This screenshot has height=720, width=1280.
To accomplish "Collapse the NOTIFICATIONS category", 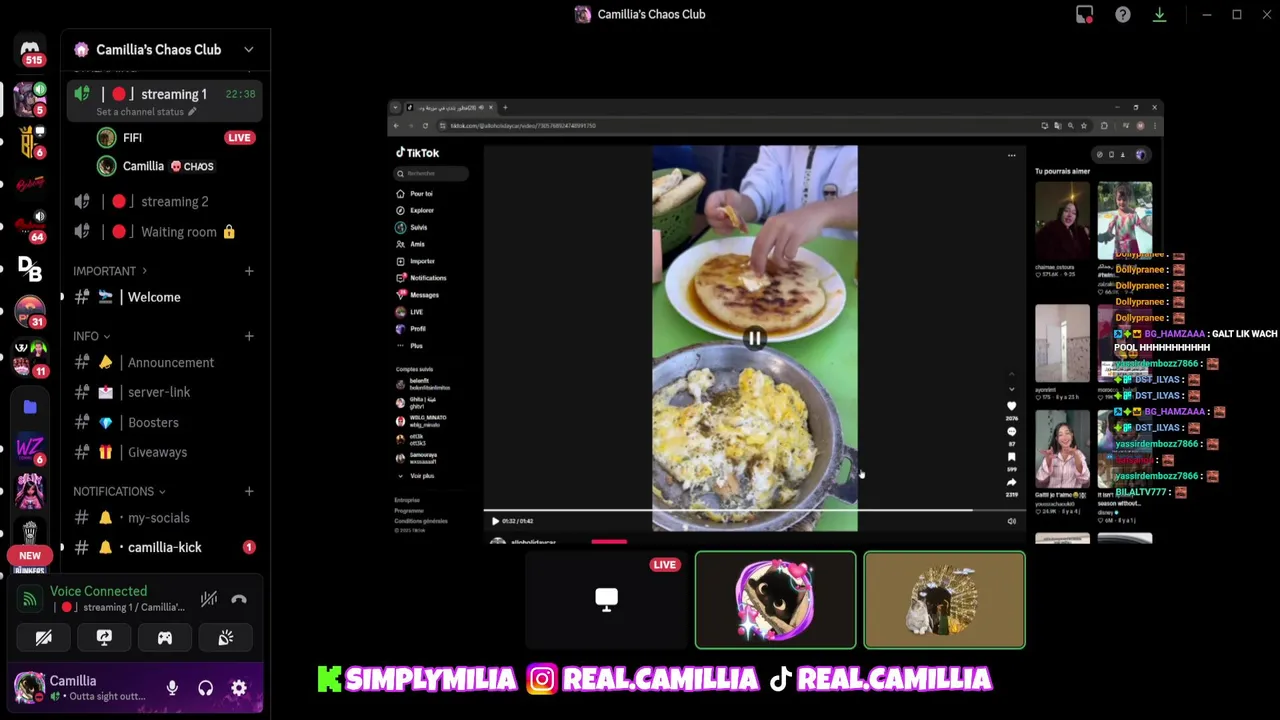I will [118, 491].
